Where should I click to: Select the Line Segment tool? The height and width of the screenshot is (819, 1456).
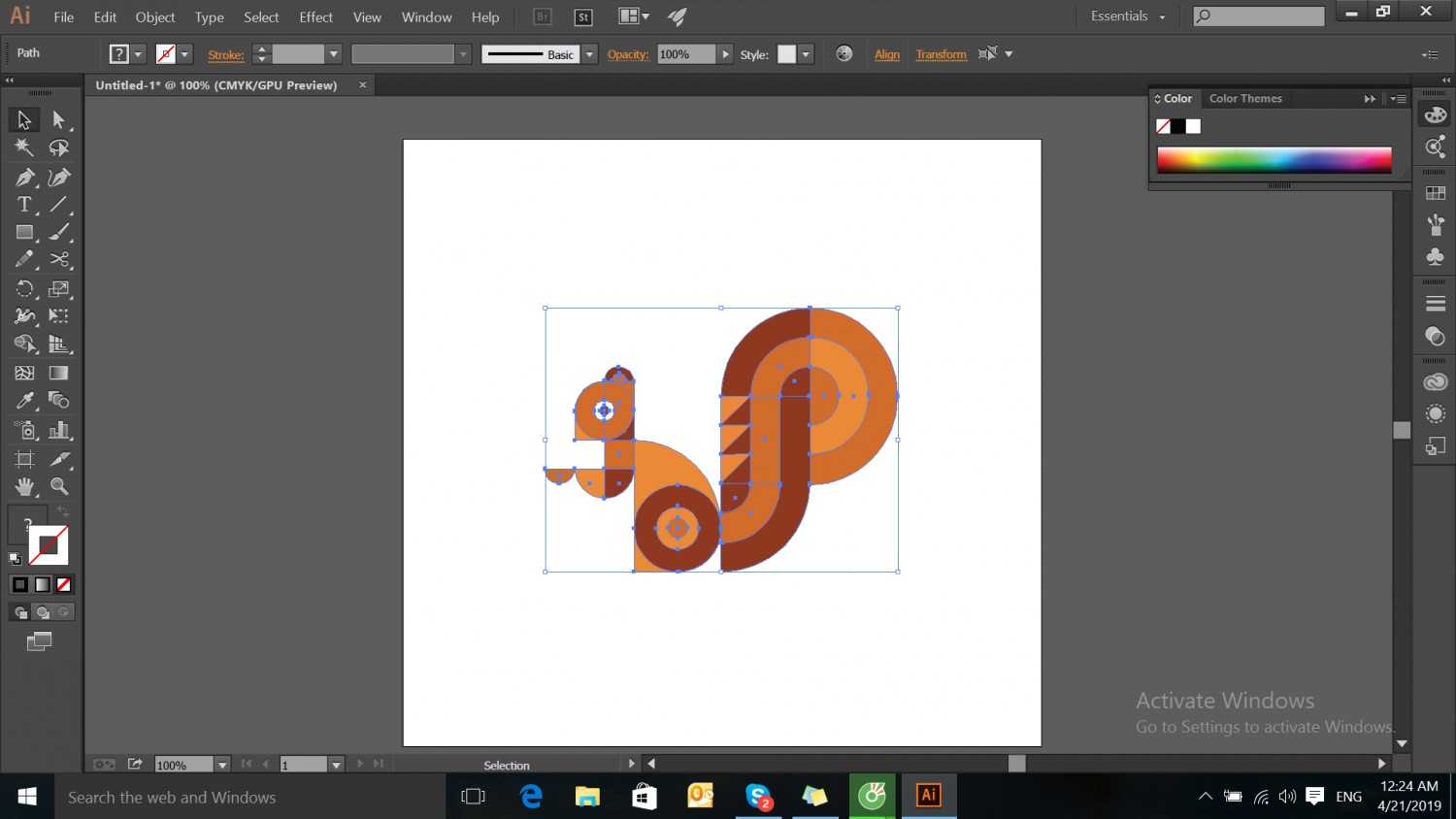coord(59,205)
